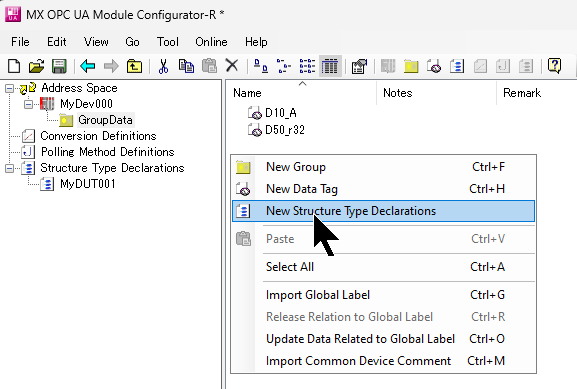Switch to small icons view
Viewport: 577px width, 389px height.
[284, 66]
